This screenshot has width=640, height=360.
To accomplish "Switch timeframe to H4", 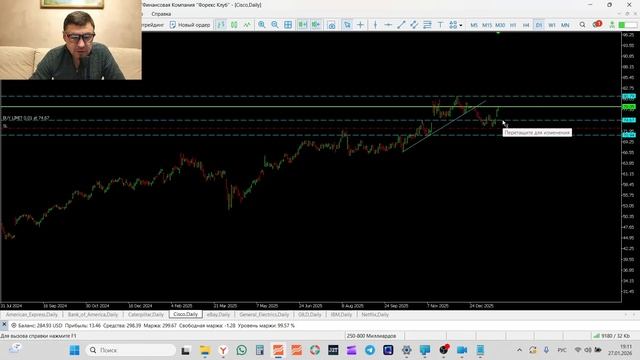I will pos(526,25).
